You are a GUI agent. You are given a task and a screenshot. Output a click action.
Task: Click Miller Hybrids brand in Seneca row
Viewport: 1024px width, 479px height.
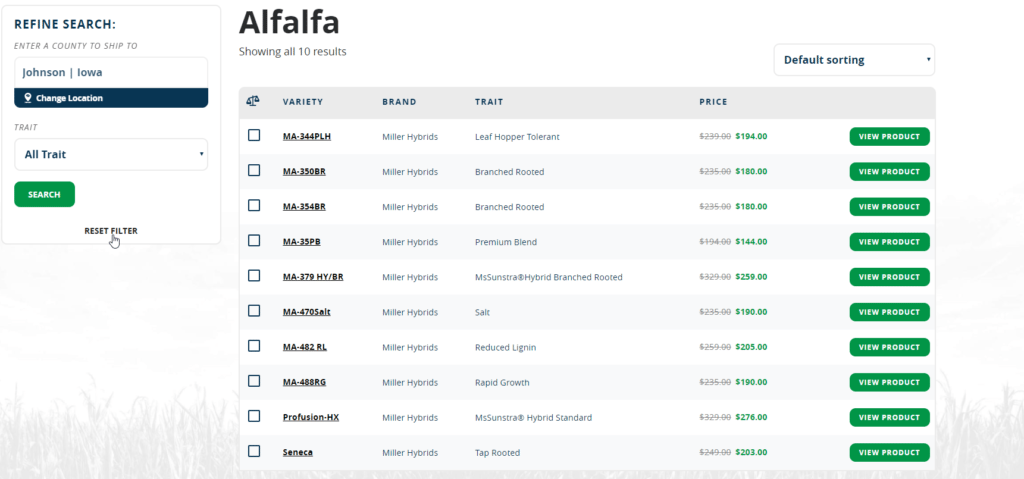coord(410,453)
